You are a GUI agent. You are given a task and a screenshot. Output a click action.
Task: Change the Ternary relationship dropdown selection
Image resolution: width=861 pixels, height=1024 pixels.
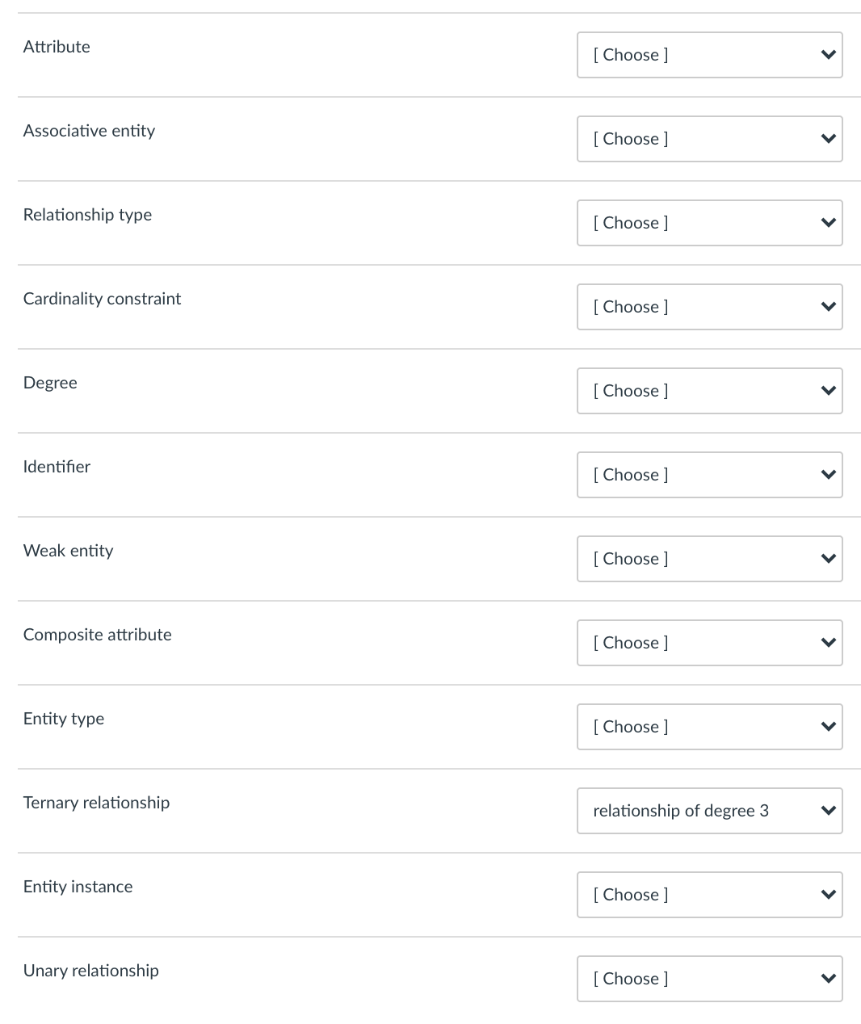(709, 811)
